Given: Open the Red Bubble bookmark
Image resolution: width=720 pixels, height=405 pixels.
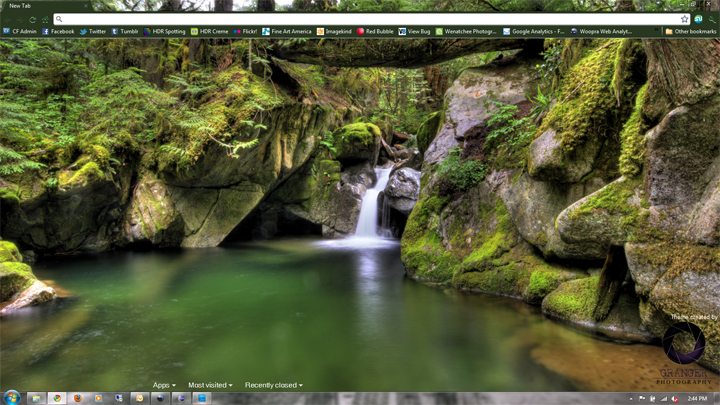Looking at the screenshot, I should point(375,31).
